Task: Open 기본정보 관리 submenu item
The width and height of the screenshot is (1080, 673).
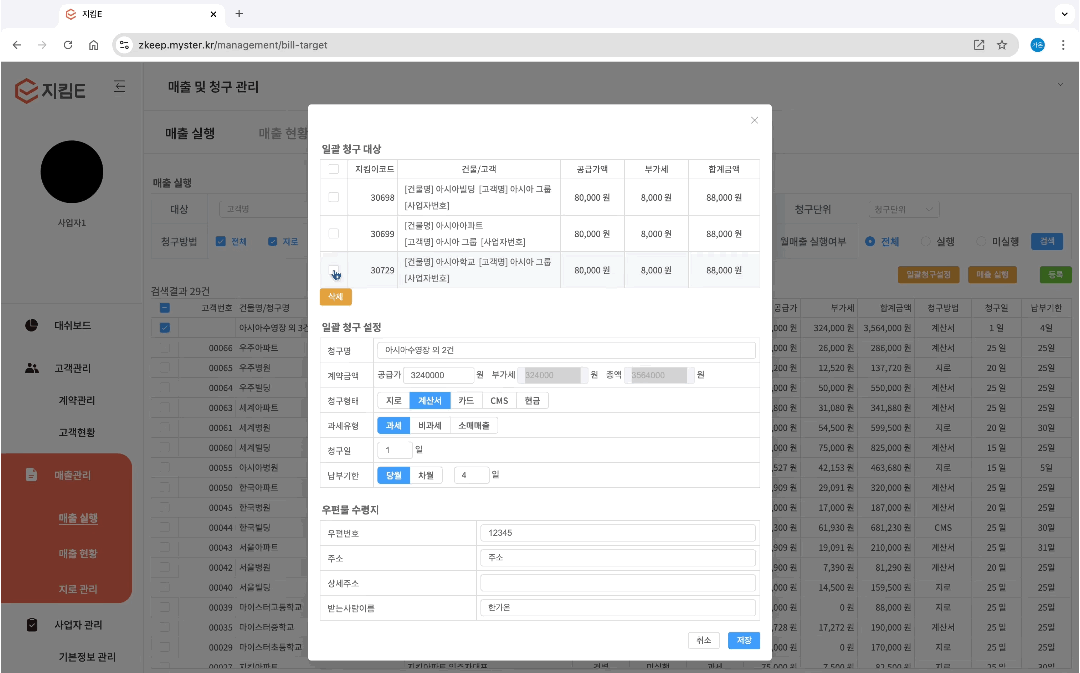Action: click(x=87, y=656)
